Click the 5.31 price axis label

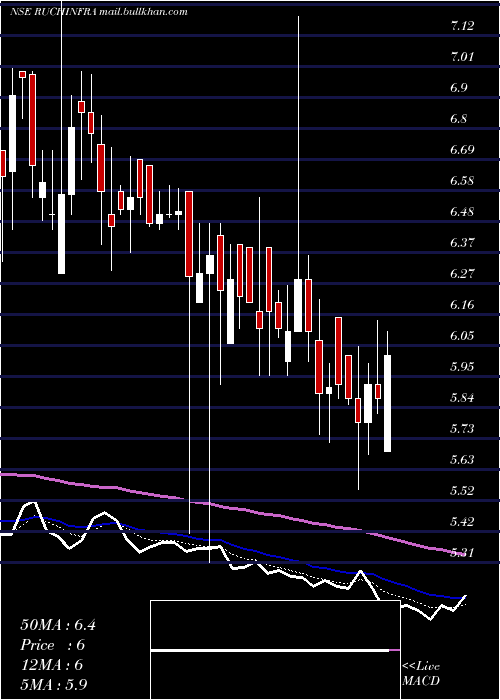[462, 554]
